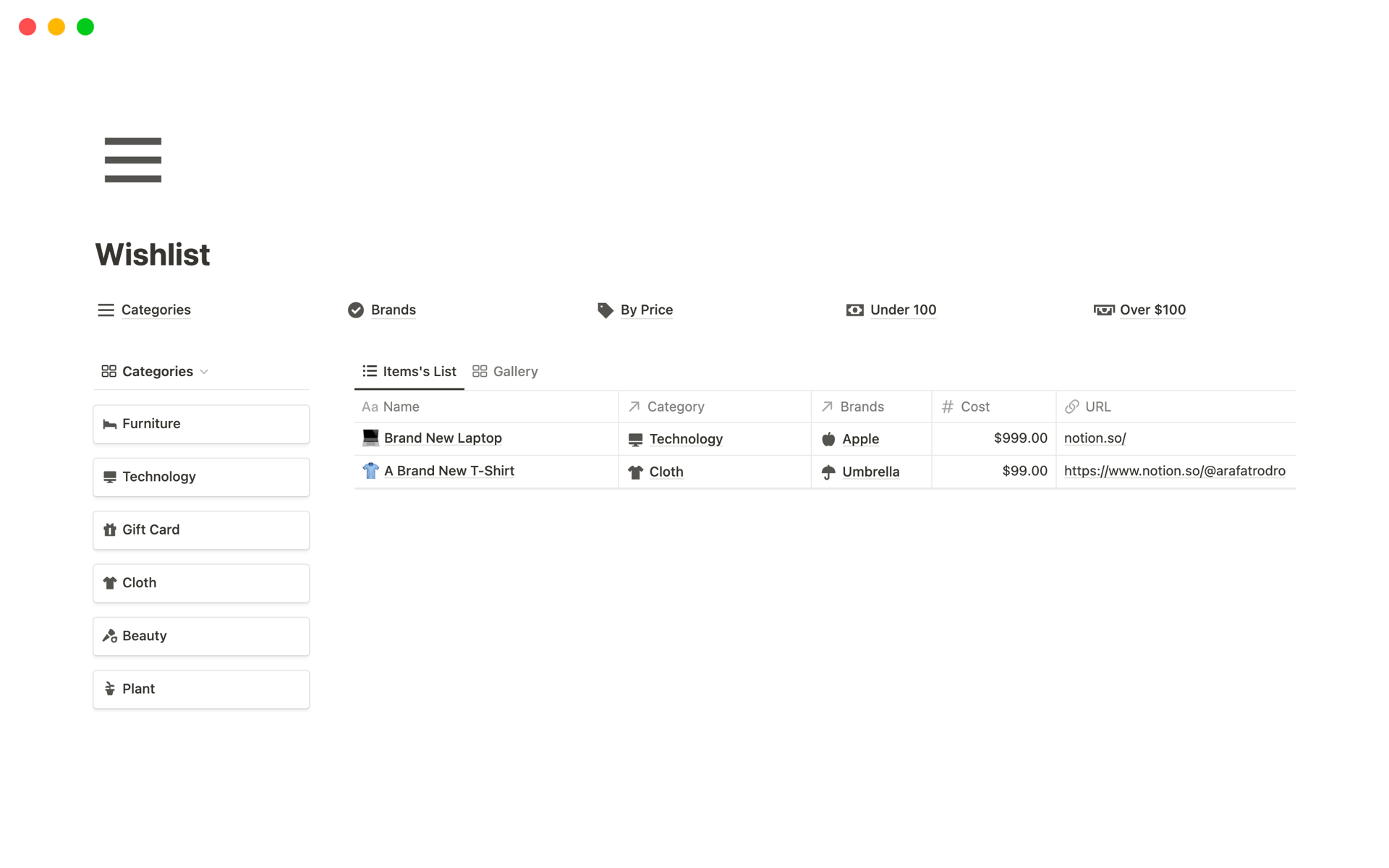Click the Brands checkmark icon
This screenshot has height=868, width=1389.
point(356,310)
